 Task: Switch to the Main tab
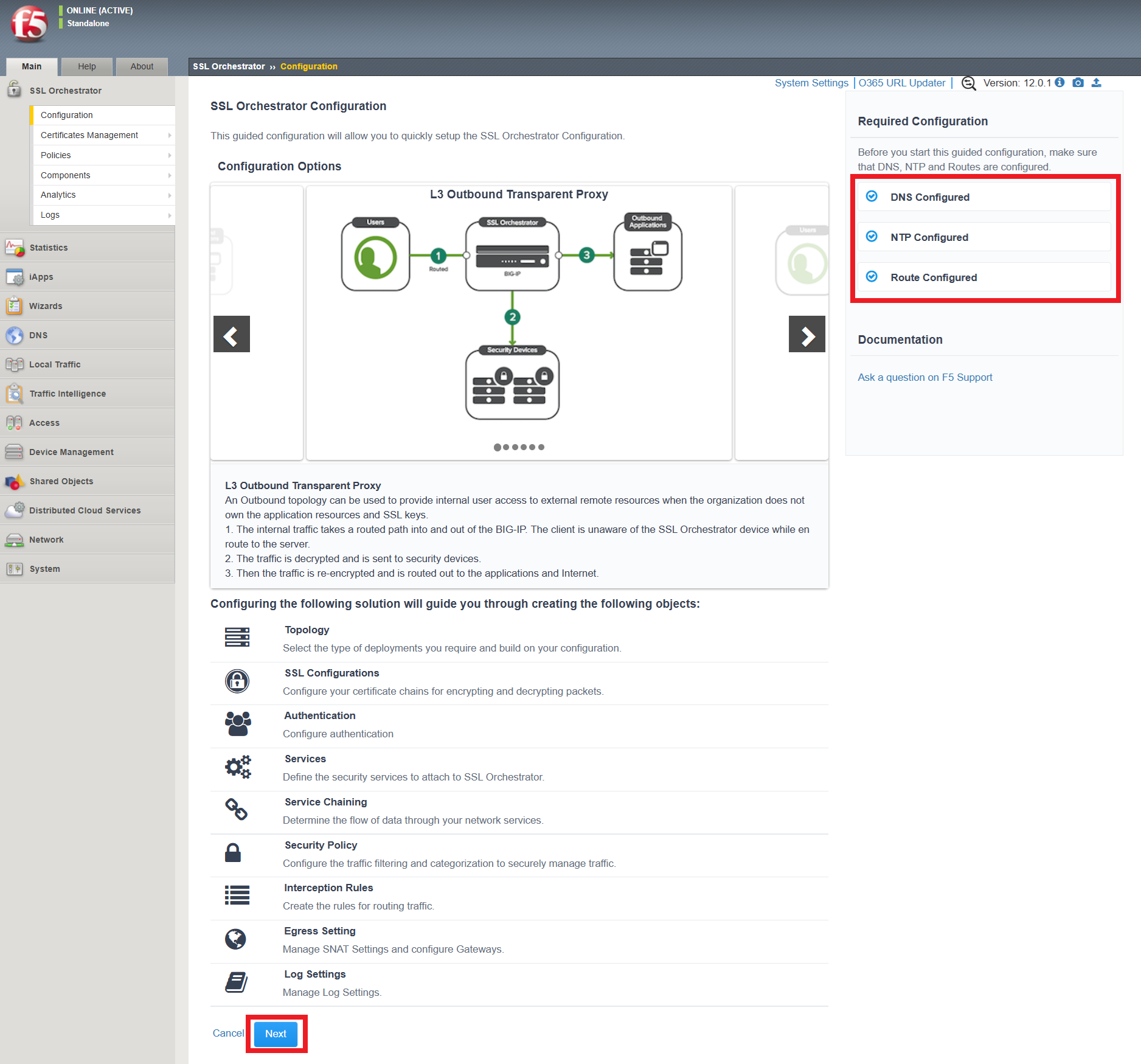[x=32, y=66]
